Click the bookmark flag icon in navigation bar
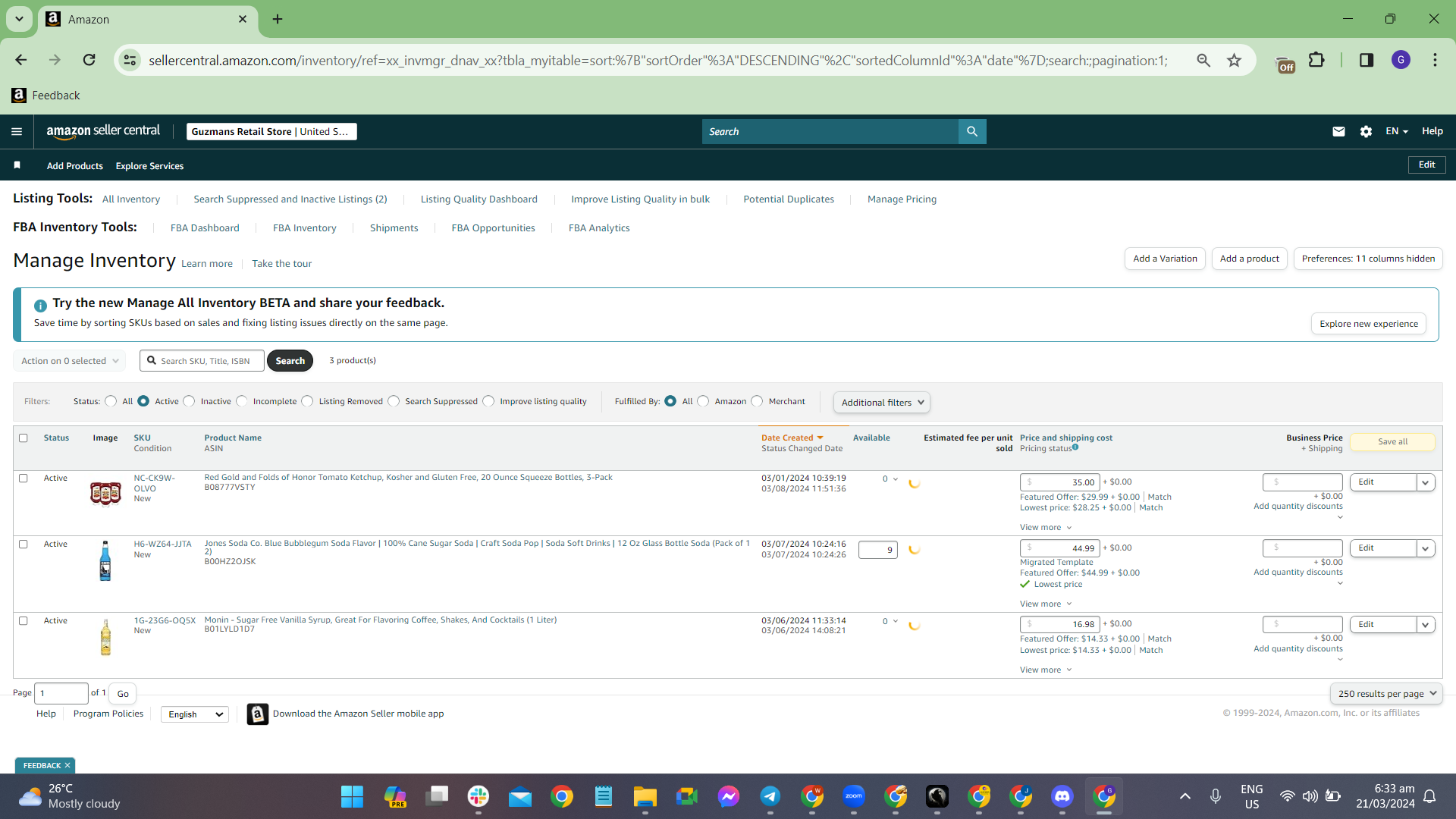This screenshot has width=1456, height=819. [x=17, y=165]
